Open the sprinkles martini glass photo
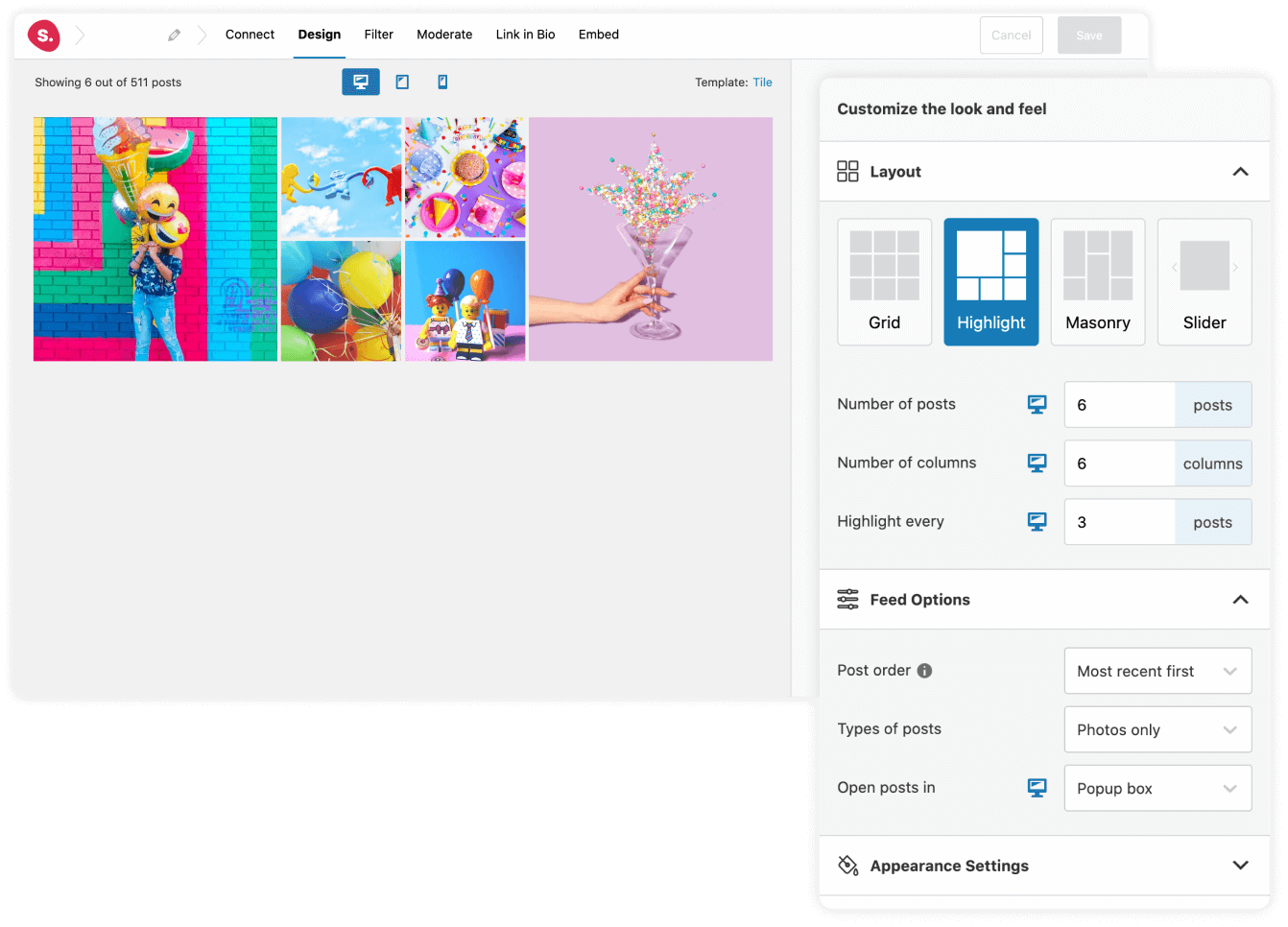1288x927 pixels. tap(651, 239)
